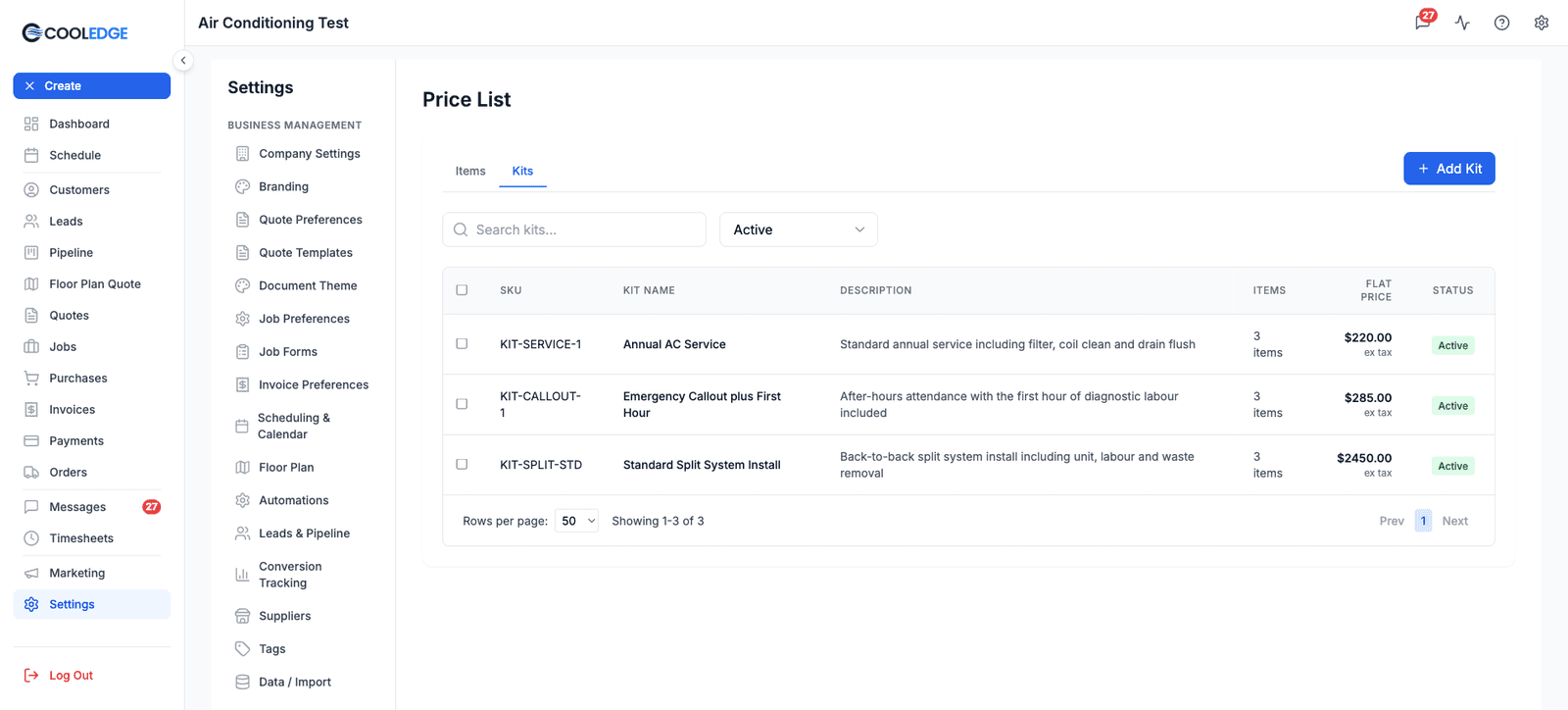
Task: Open the Standard Split System Install kit
Action: [702, 465]
